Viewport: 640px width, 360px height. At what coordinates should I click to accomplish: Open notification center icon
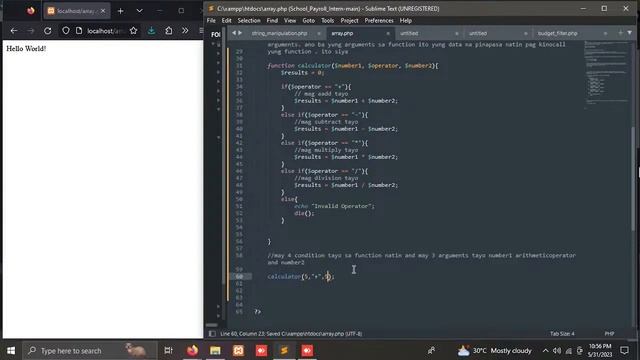624,350
